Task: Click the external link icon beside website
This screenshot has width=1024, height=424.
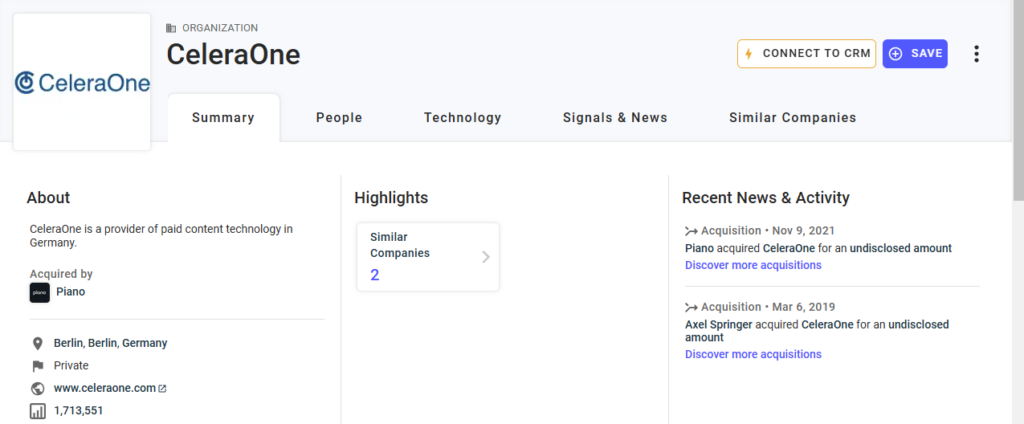Action: point(163,389)
